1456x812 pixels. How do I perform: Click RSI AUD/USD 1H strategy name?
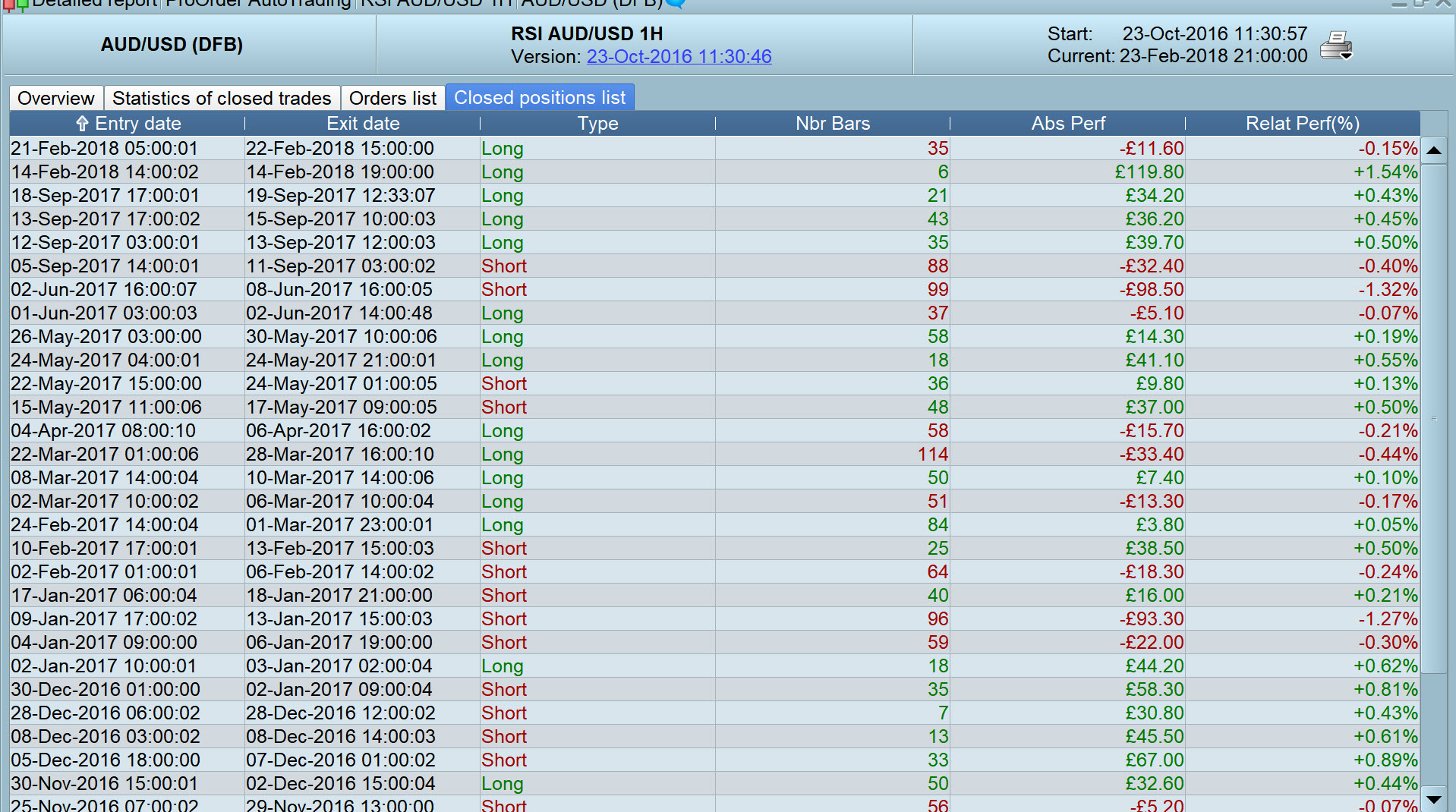pos(587,34)
